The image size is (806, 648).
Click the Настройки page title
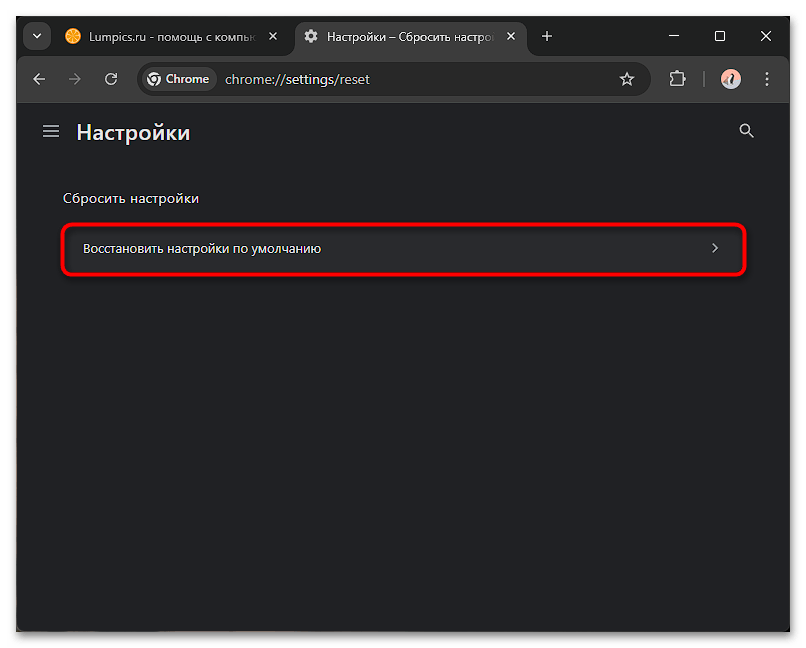pyautogui.click(x=133, y=133)
